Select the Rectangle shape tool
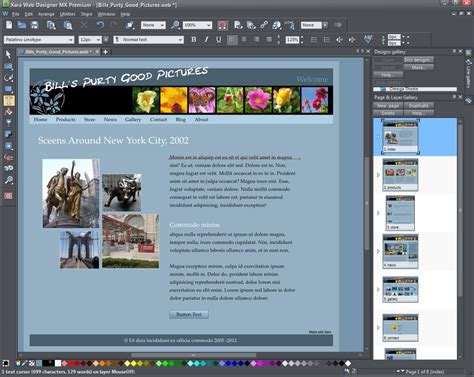 [x=8, y=89]
